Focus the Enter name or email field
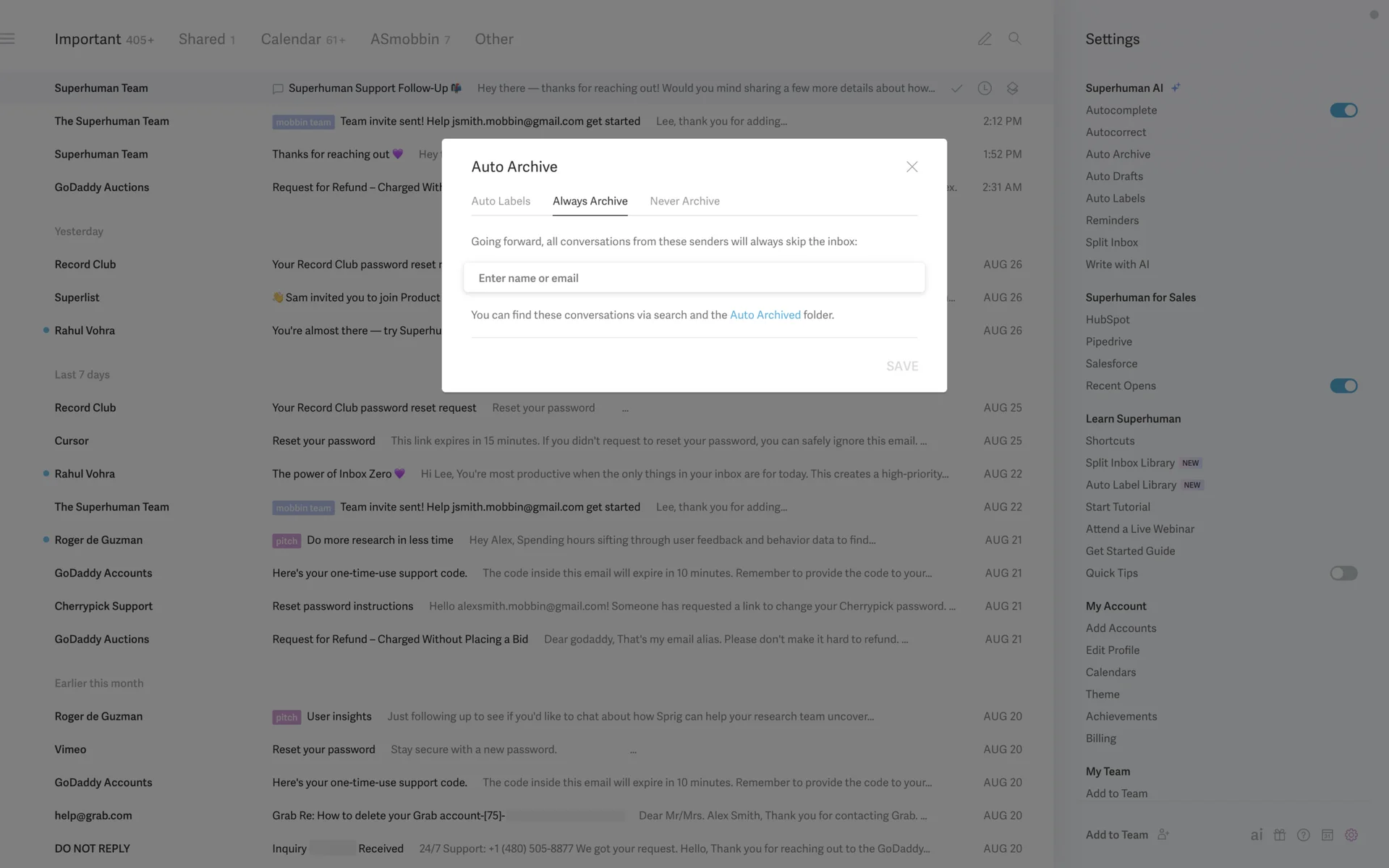Viewport: 1389px width, 868px height. point(693,278)
